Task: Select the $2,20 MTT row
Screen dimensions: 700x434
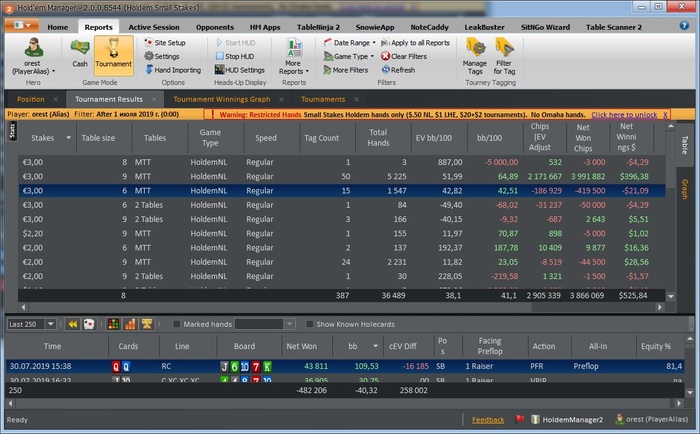Action: tap(342, 234)
